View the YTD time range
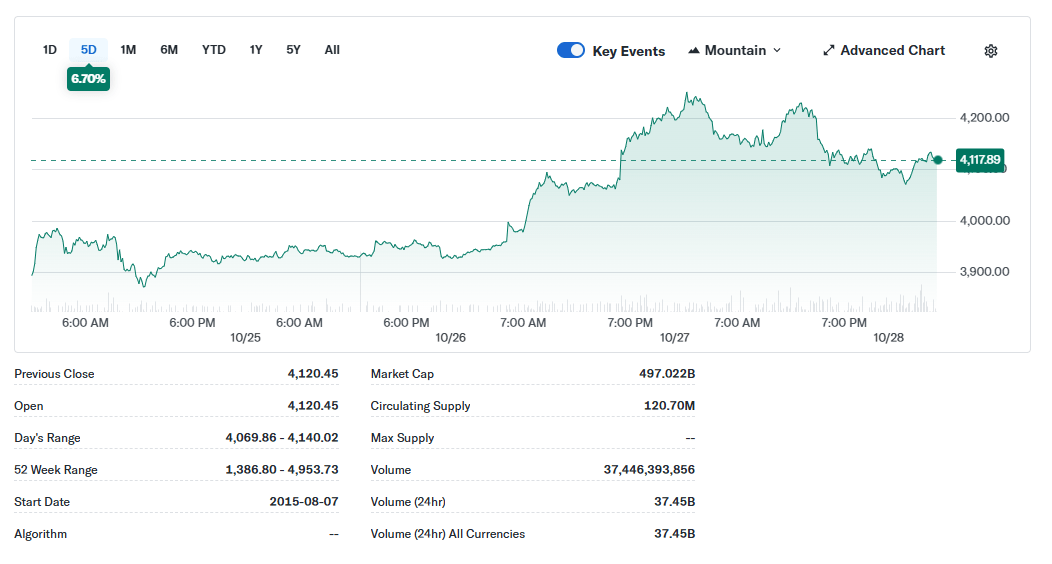Image resolution: width=1052 pixels, height=564 pixels. click(214, 50)
